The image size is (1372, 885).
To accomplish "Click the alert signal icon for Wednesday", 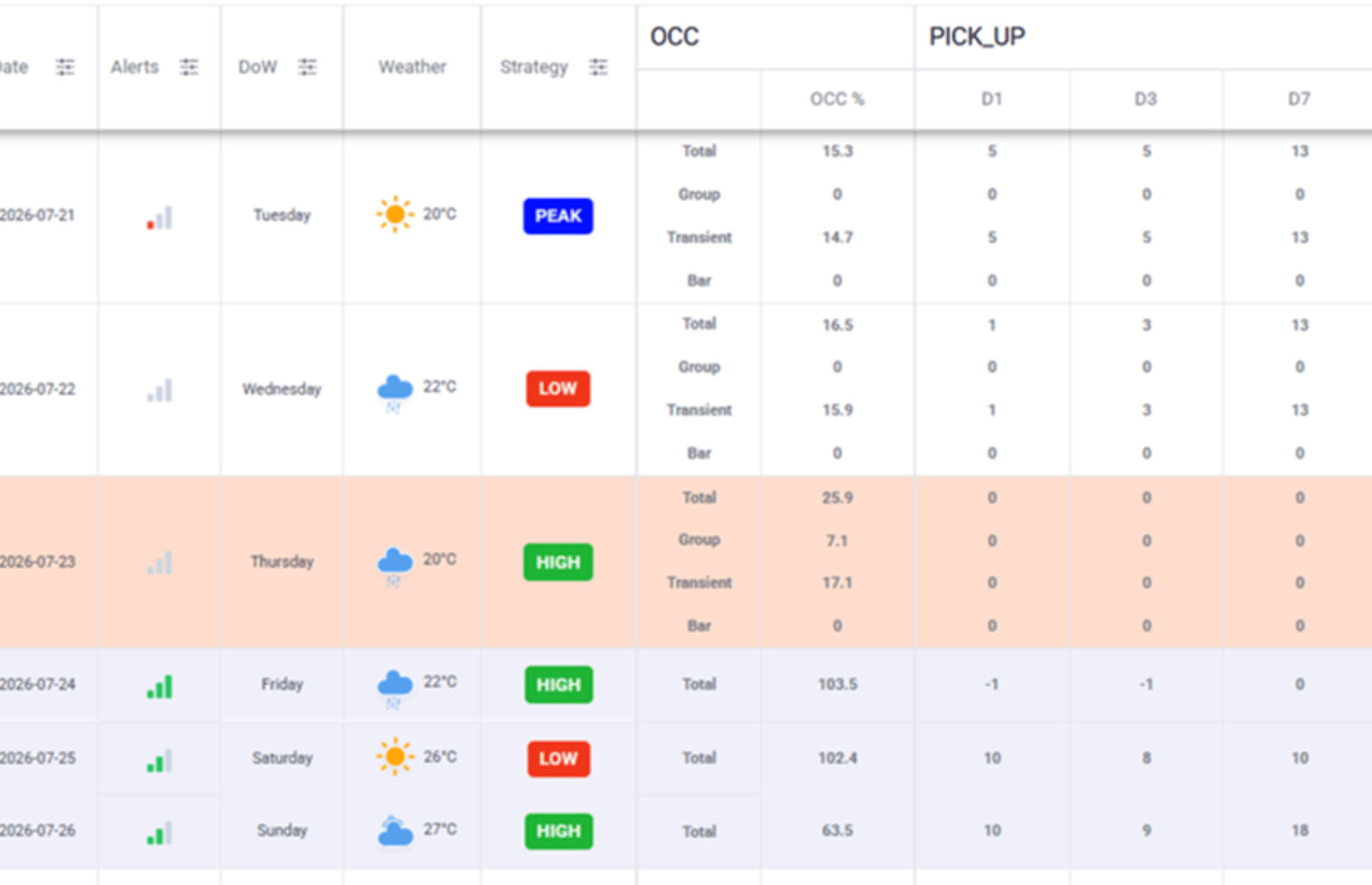I will coord(159,391).
